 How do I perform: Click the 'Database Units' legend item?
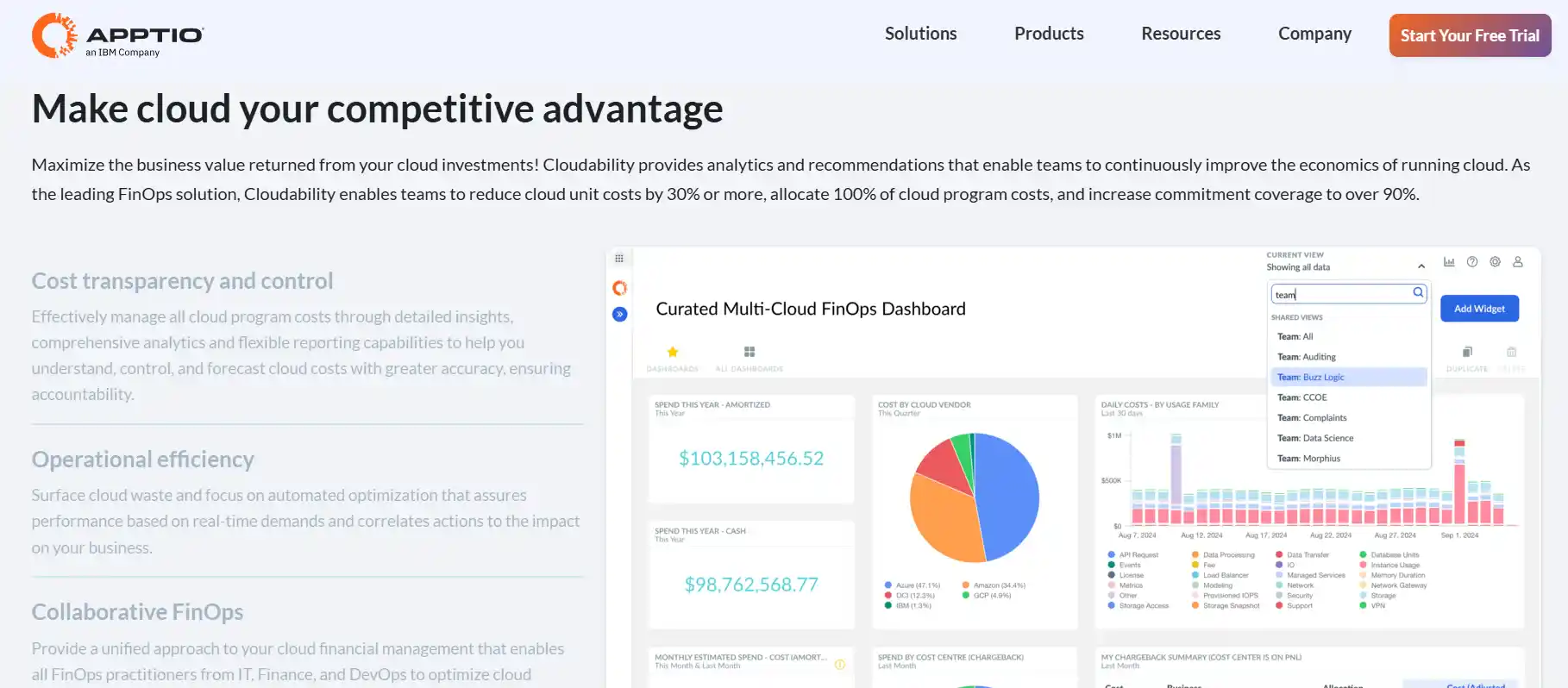(x=1389, y=555)
